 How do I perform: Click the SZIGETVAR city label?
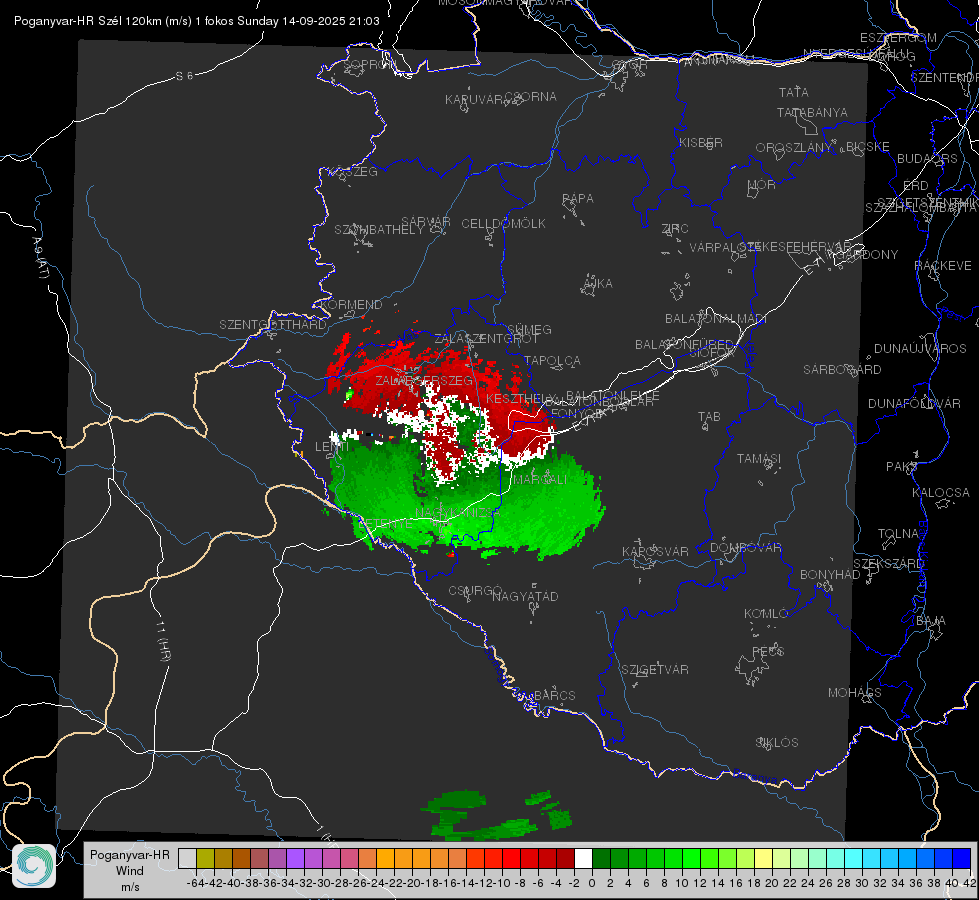pos(654,669)
